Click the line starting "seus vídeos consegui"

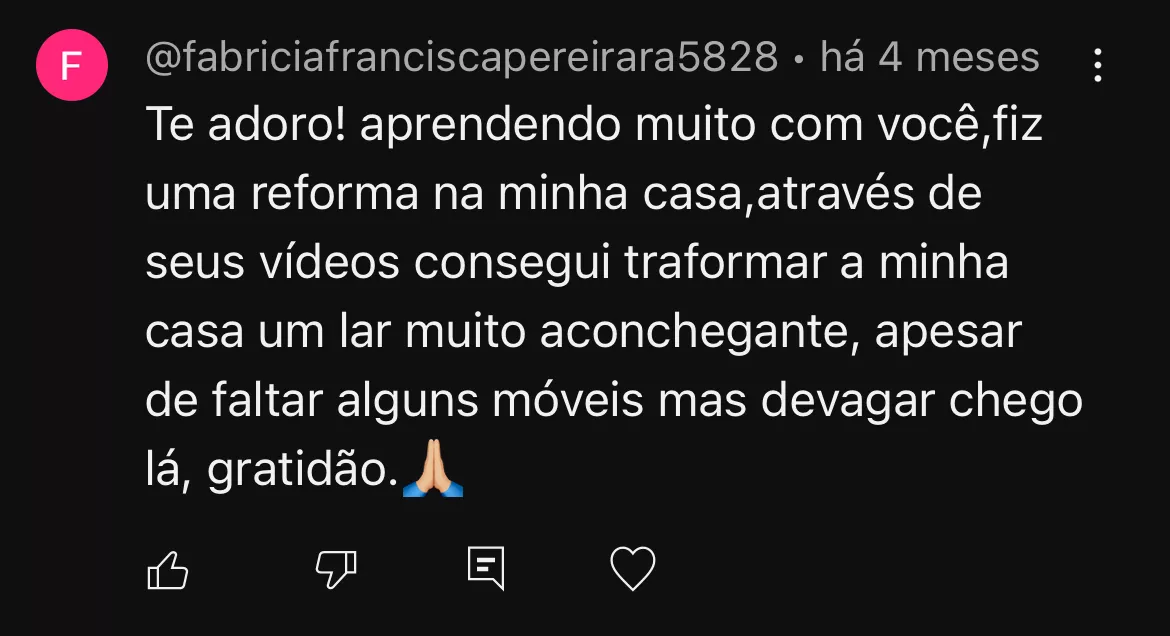coord(577,264)
